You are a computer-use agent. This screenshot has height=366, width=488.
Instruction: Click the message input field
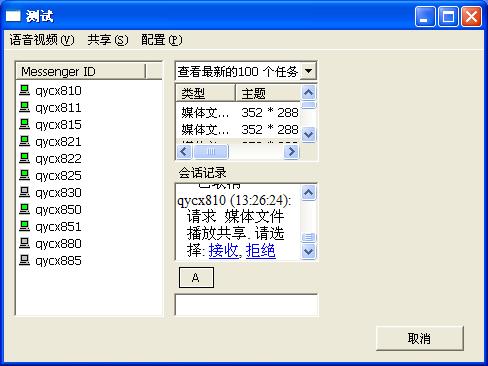(246, 305)
